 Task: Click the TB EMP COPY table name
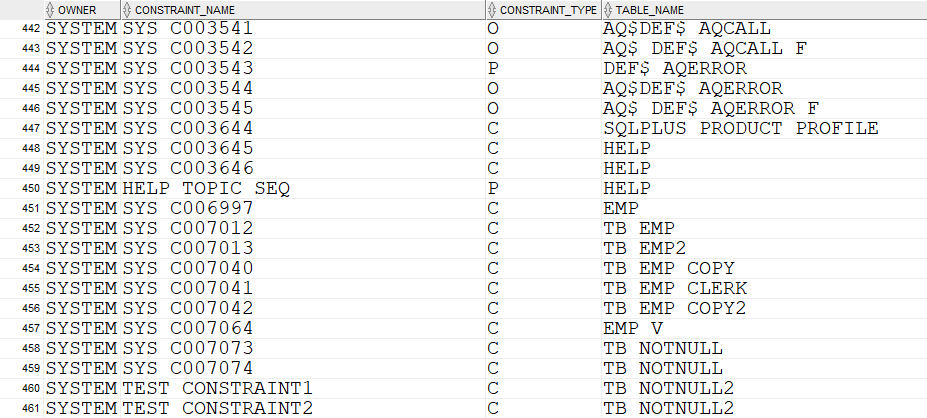(669, 268)
